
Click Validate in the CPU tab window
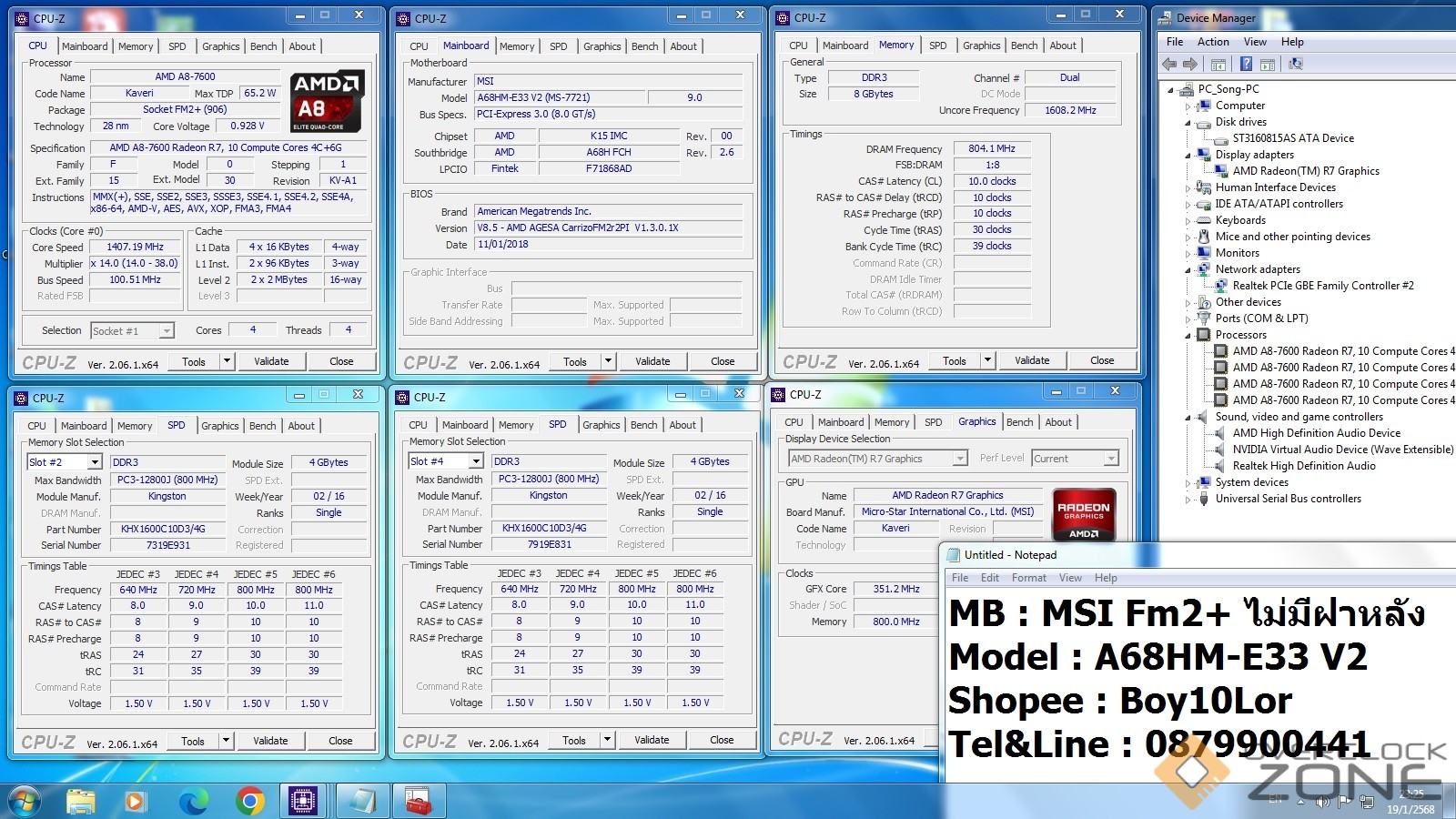pyautogui.click(x=271, y=361)
